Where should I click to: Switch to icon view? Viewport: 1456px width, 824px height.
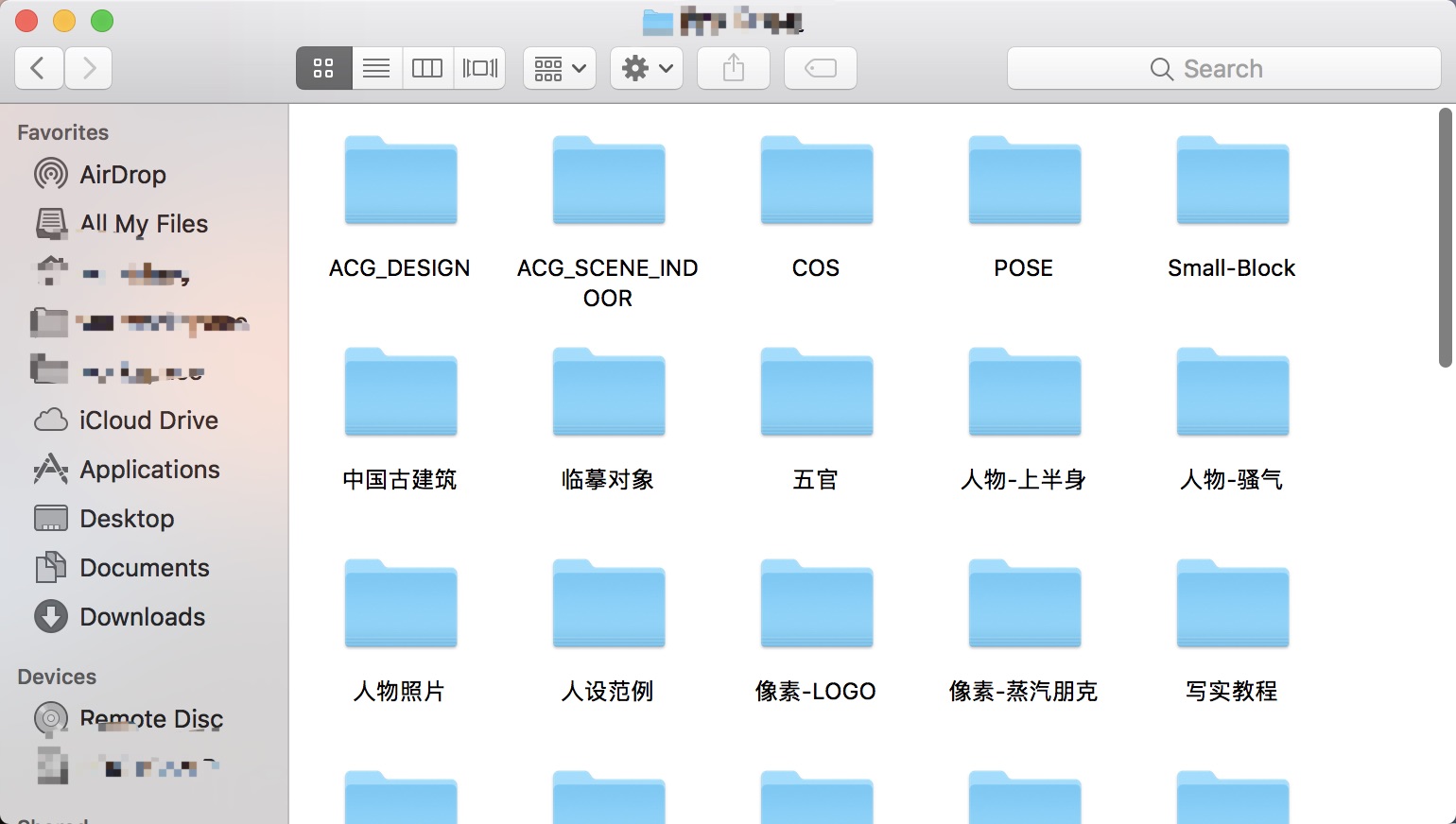(323, 68)
